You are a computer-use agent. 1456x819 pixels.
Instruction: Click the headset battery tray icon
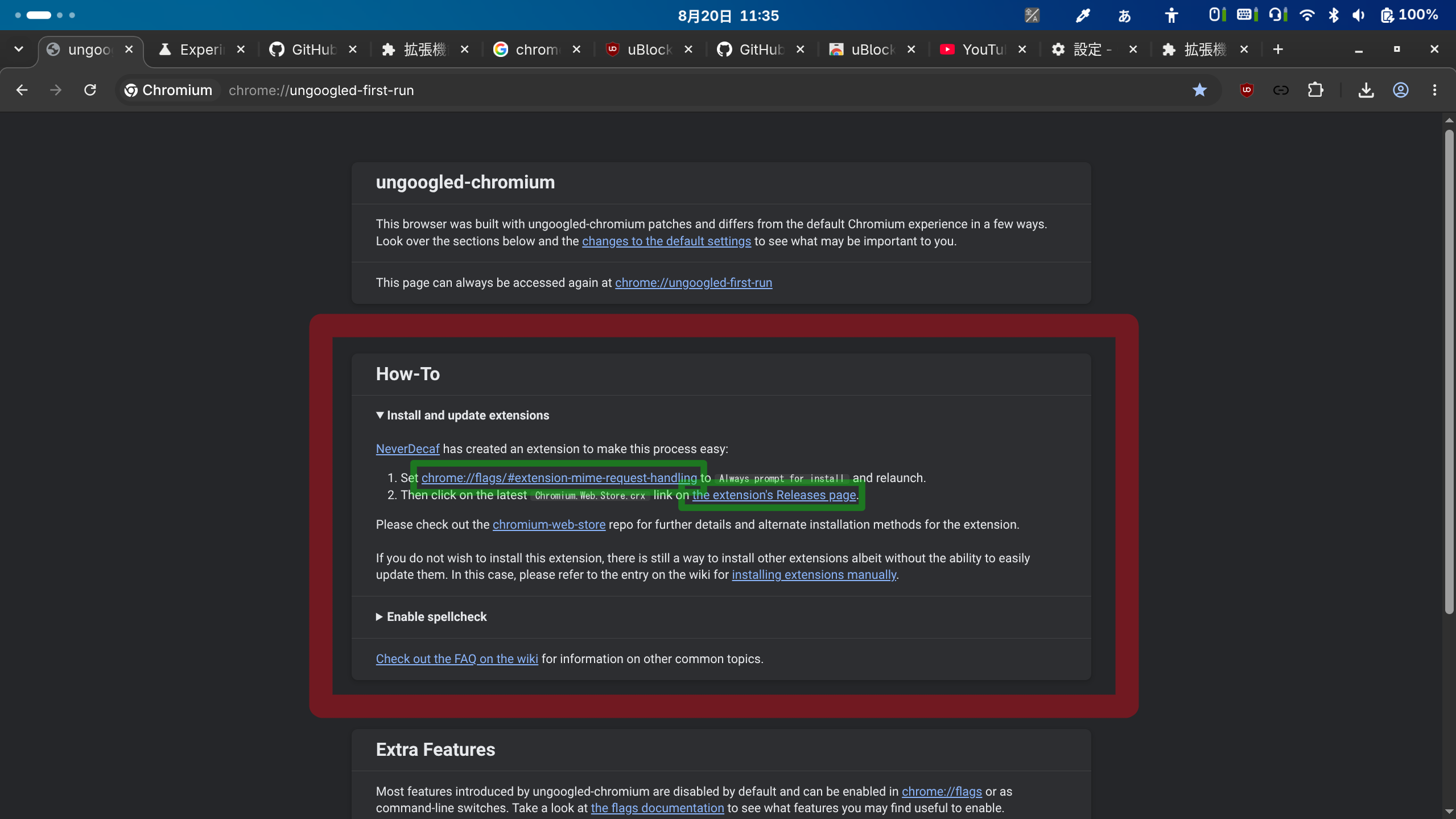1277,15
